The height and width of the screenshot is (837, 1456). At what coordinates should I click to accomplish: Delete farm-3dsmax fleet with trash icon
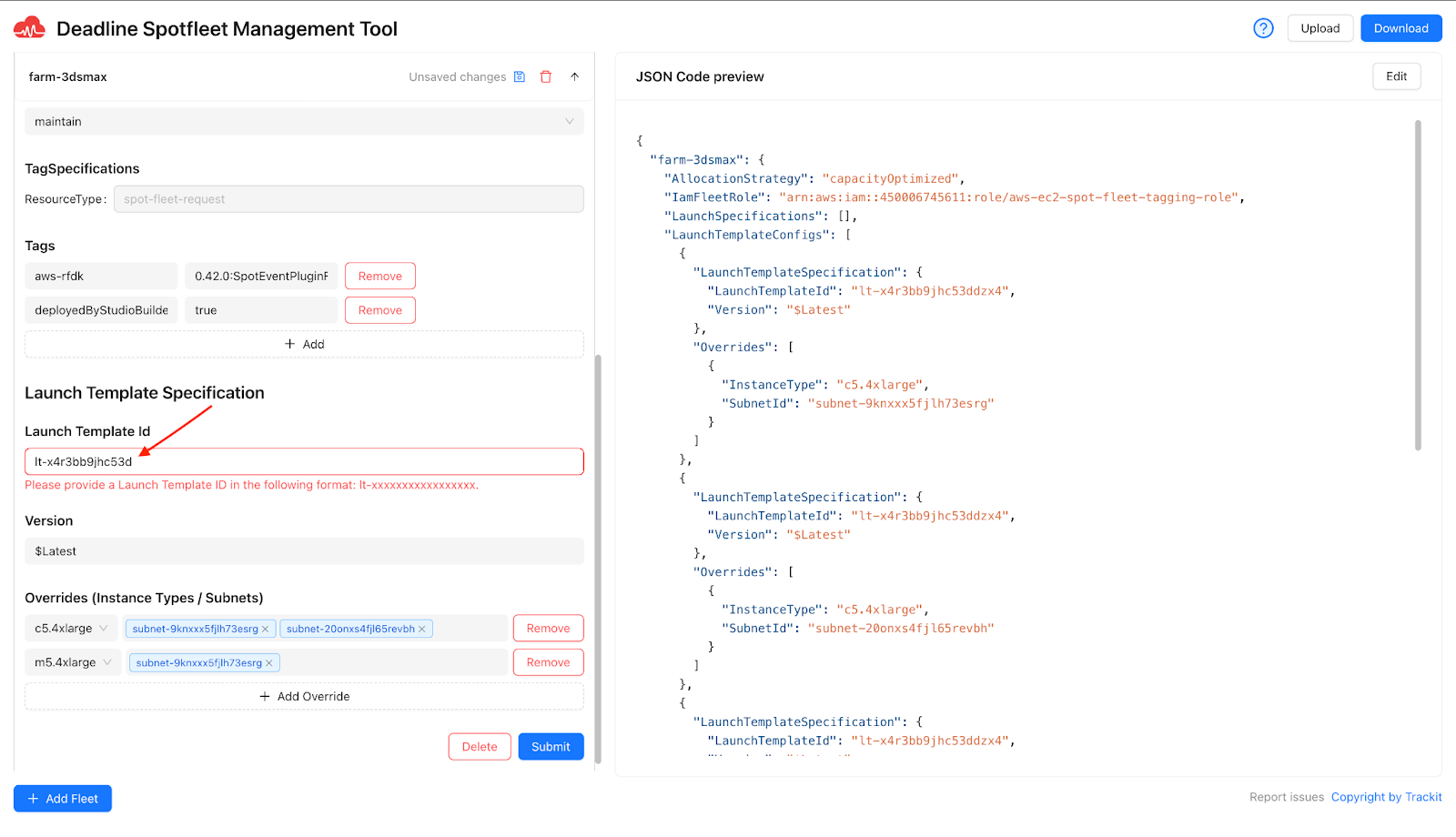pos(546,76)
